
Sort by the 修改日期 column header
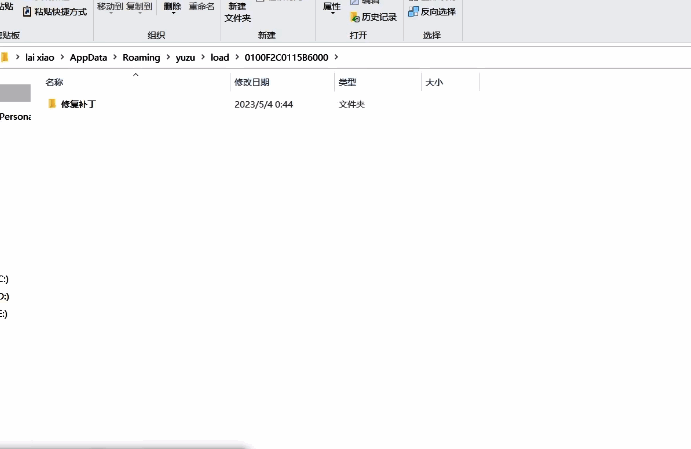click(x=252, y=82)
